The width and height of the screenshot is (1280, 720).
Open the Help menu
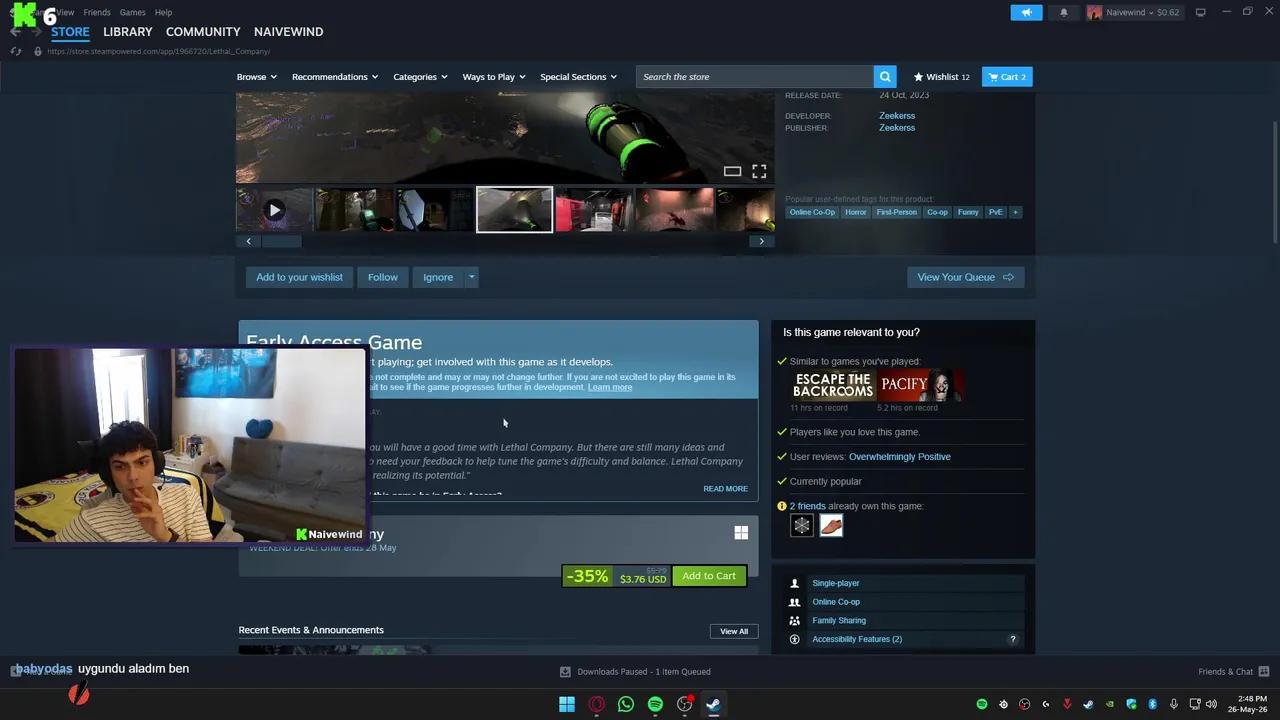(164, 12)
